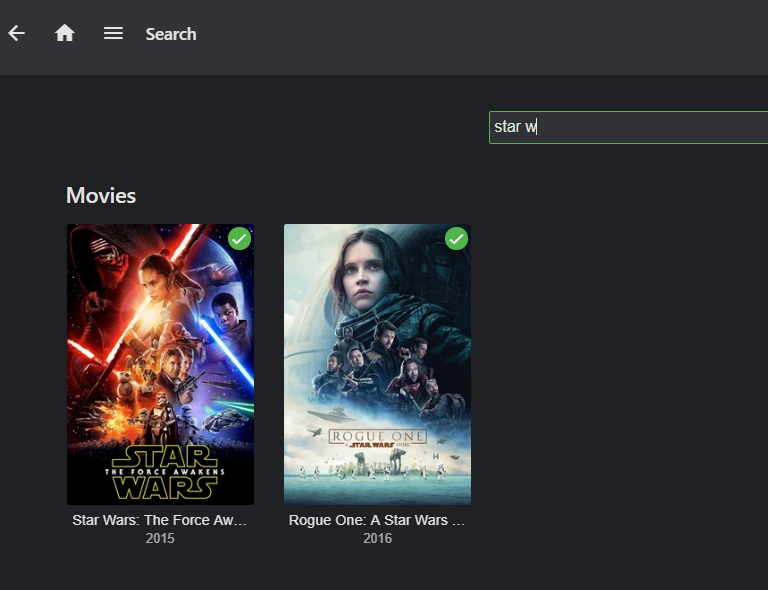Screen dimensions: 768x590
Task: Open the 'Rogue One: A Star Wars ...' title link
Action: tap(377, 520)
